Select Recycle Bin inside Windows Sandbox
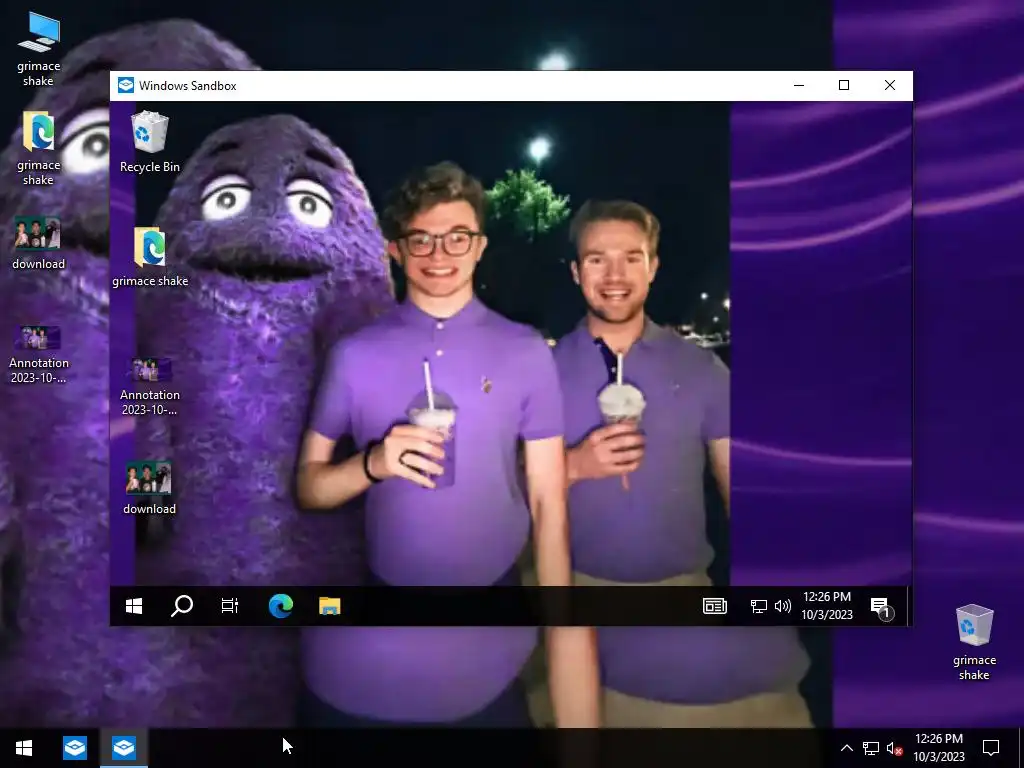Image resolution: width=1024 pixels, height=768 pixels. tap(150, 142)
